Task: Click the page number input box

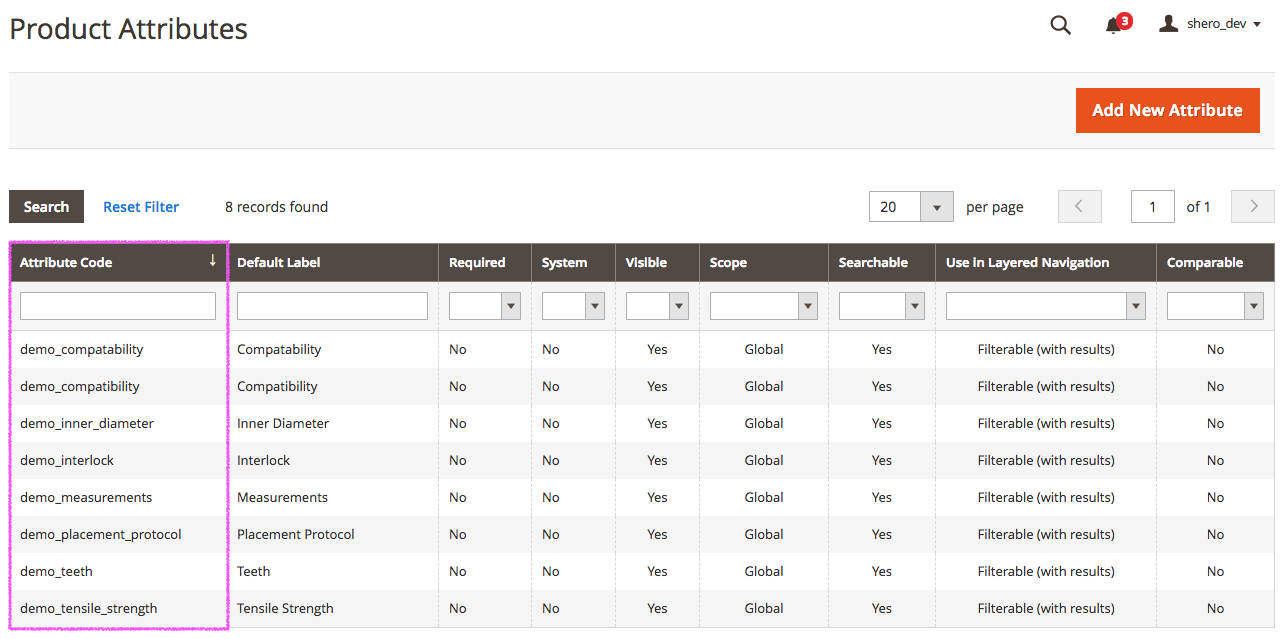Action: pos(1152,206)
